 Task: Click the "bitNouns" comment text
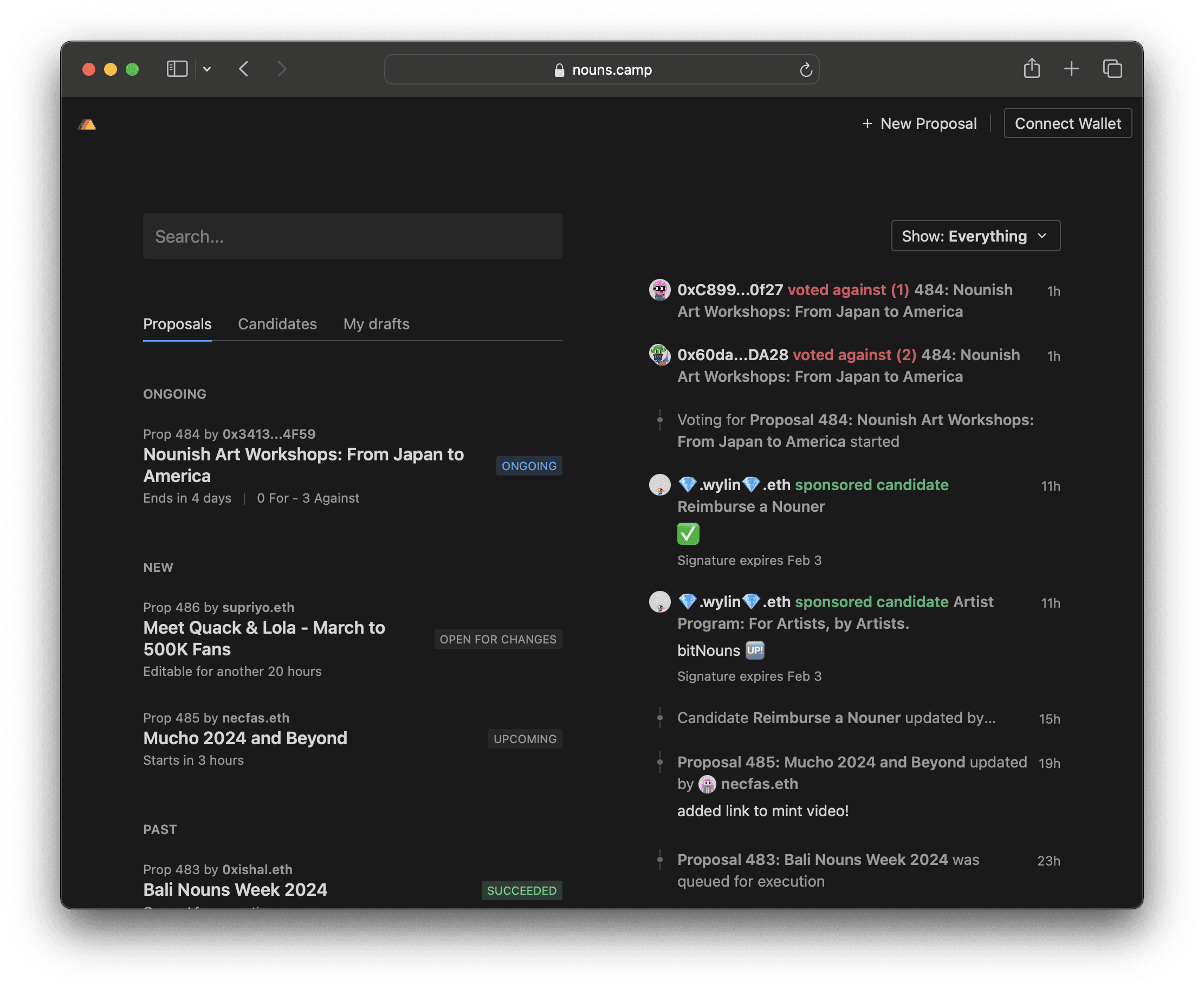click(708, 650)
